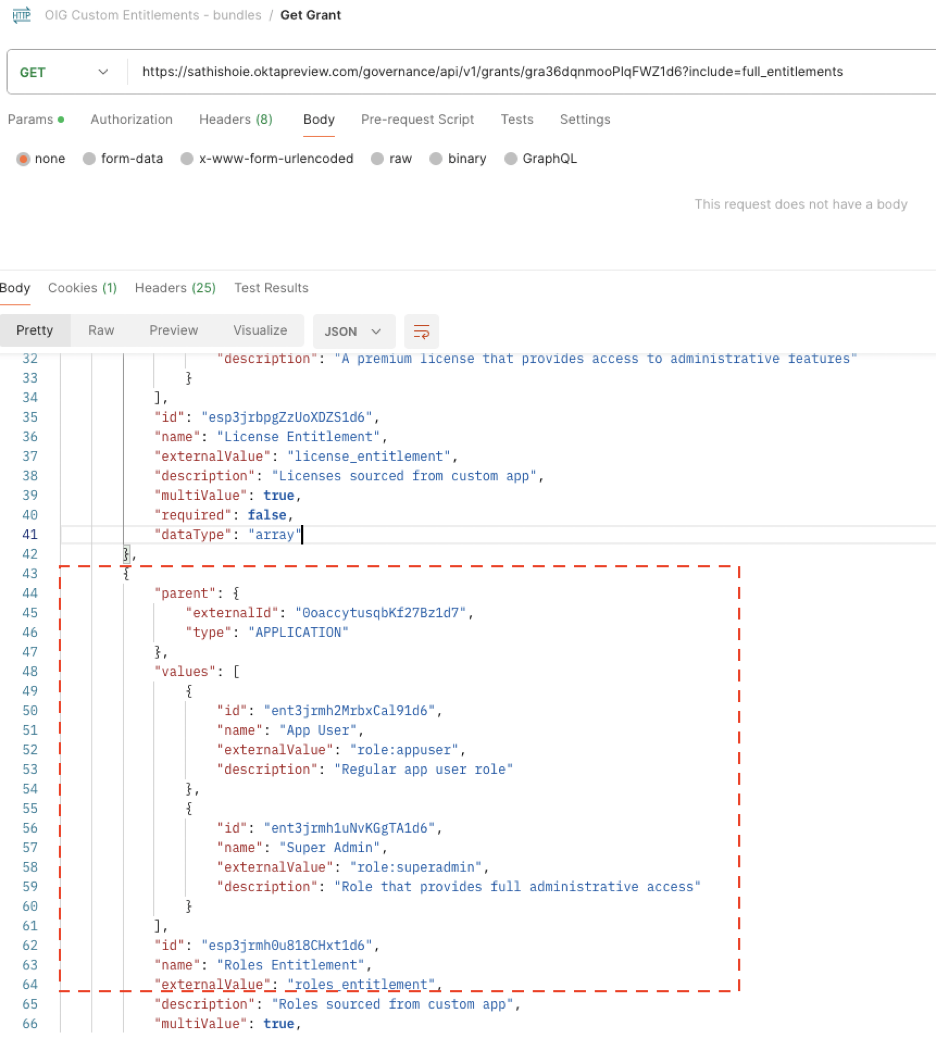Click the Get Grant request title

310,15
